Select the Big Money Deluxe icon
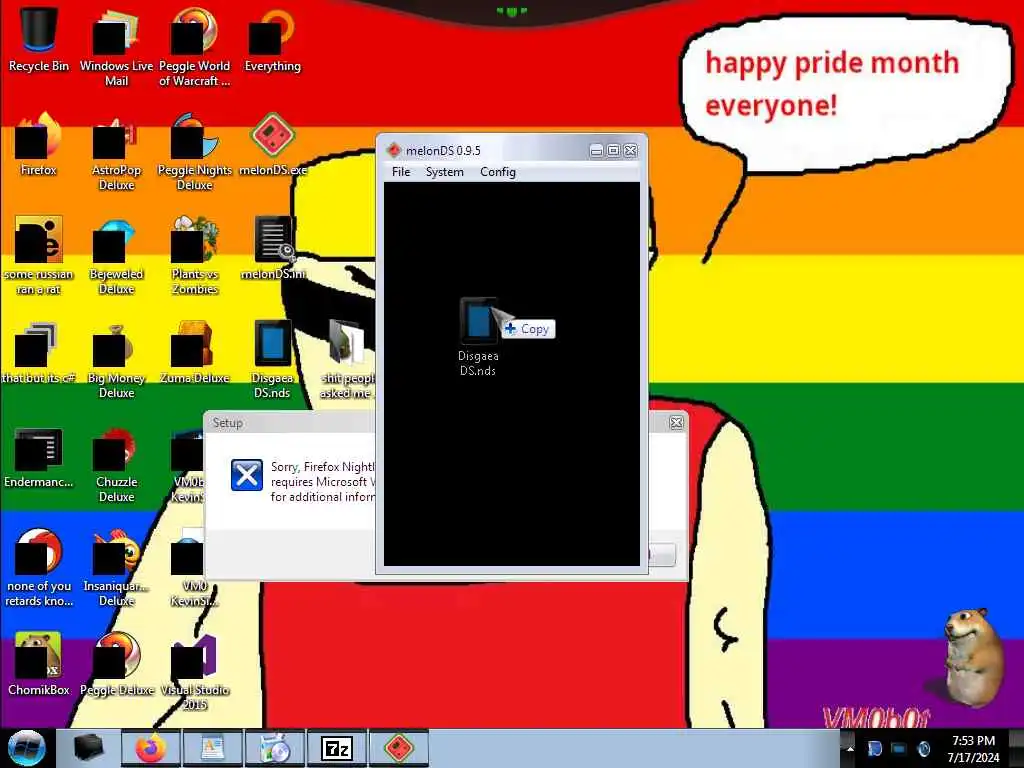Viewport: 1024px width, 768px height. [x=116, y=360]
